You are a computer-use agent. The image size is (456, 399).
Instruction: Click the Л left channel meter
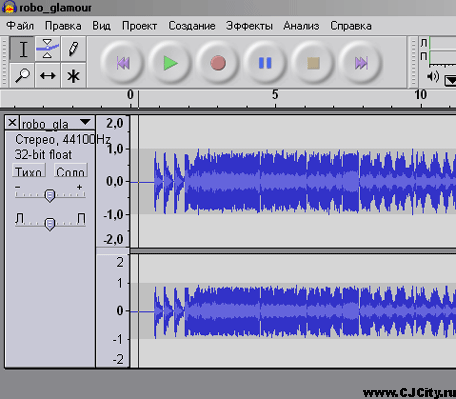442,43
